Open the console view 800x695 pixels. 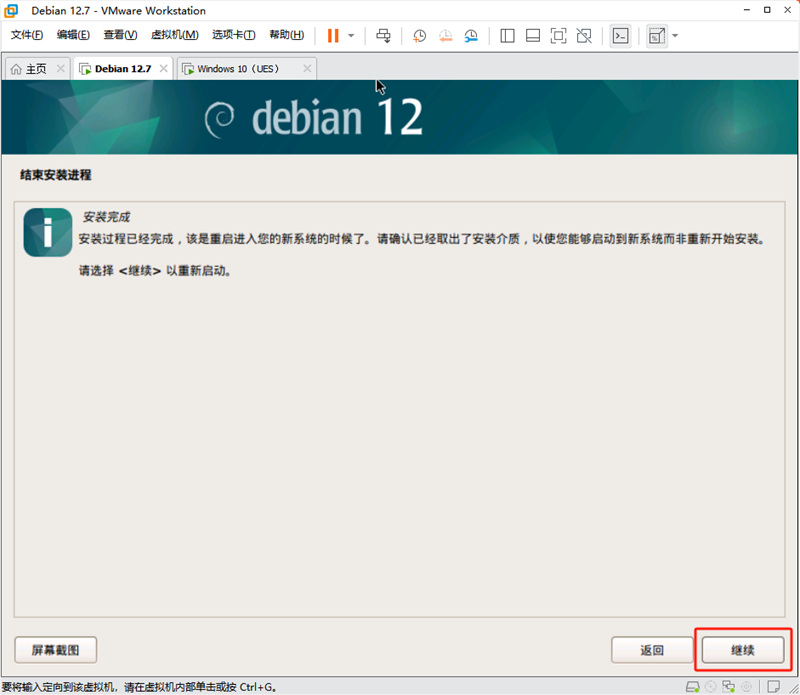click(x=620, y=36)
